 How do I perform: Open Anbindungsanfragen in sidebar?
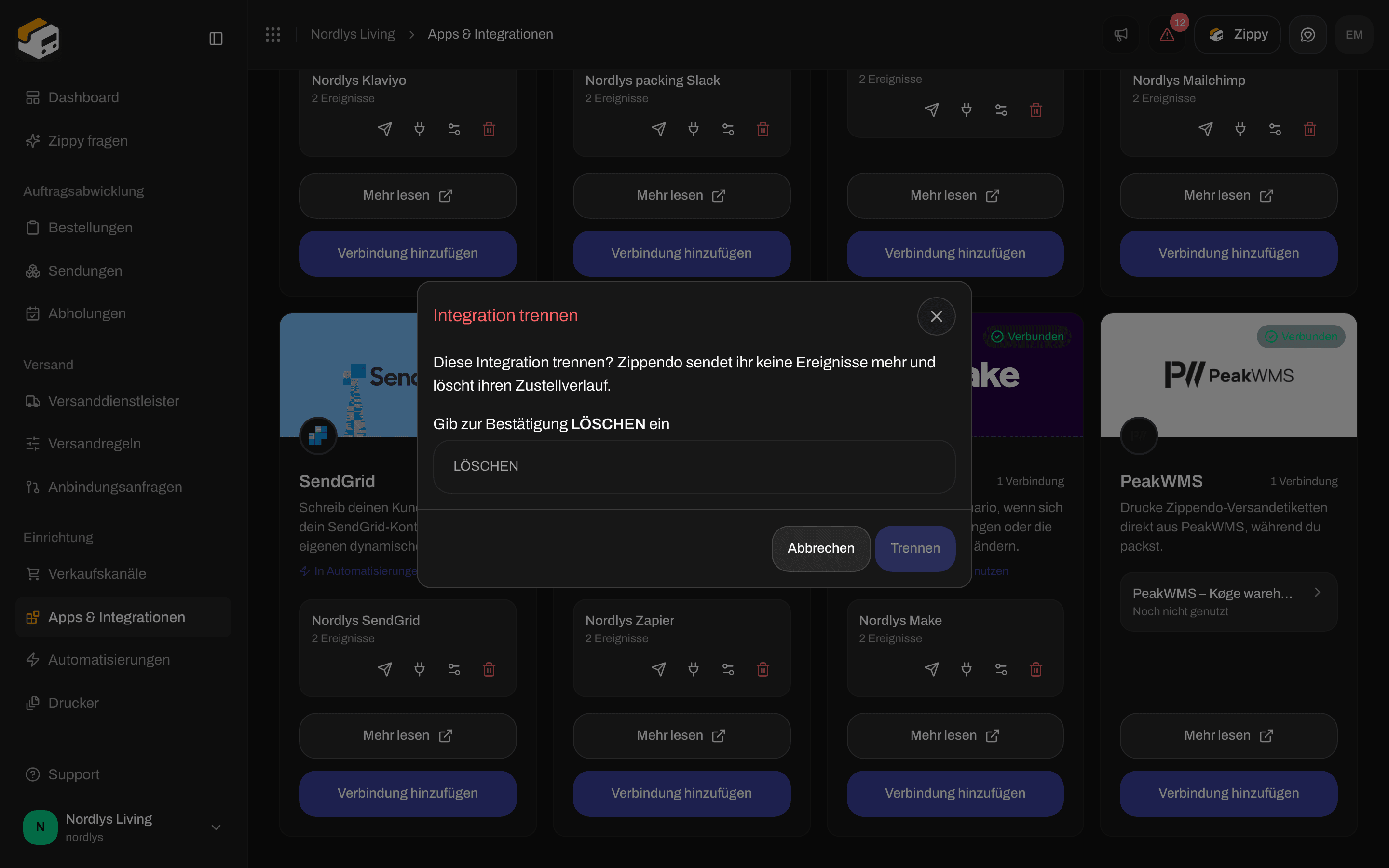tap(123, 487)
